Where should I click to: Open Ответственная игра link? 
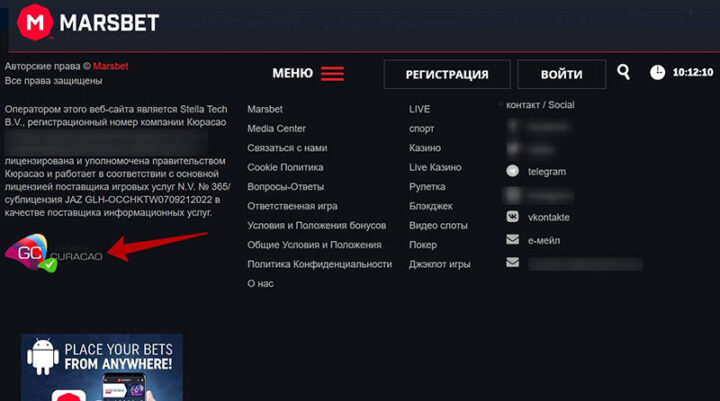point(292,206)
